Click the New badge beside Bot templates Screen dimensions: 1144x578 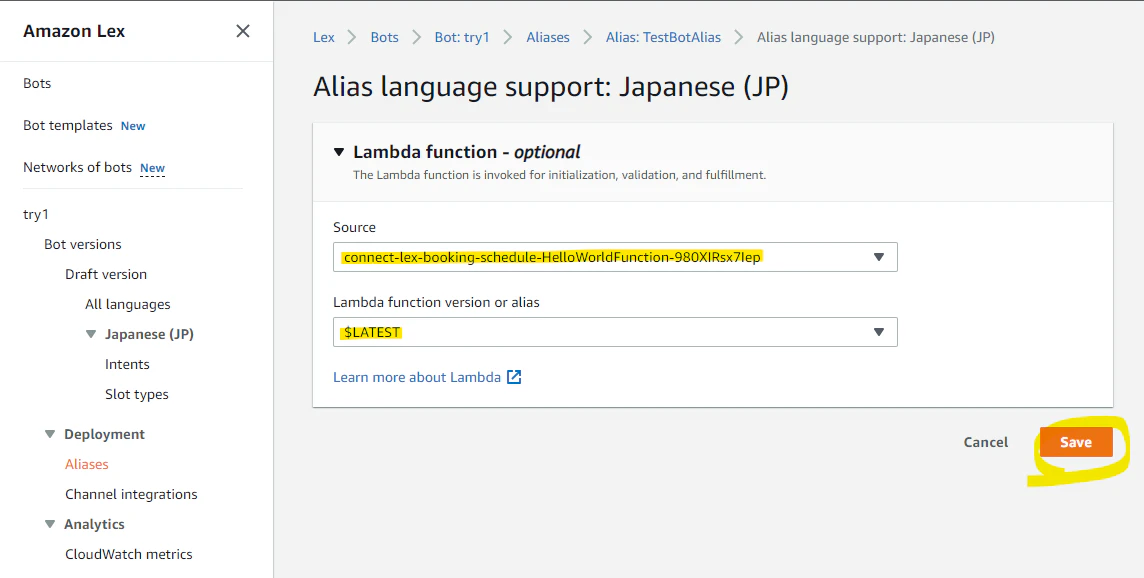(x=133, y=126)
